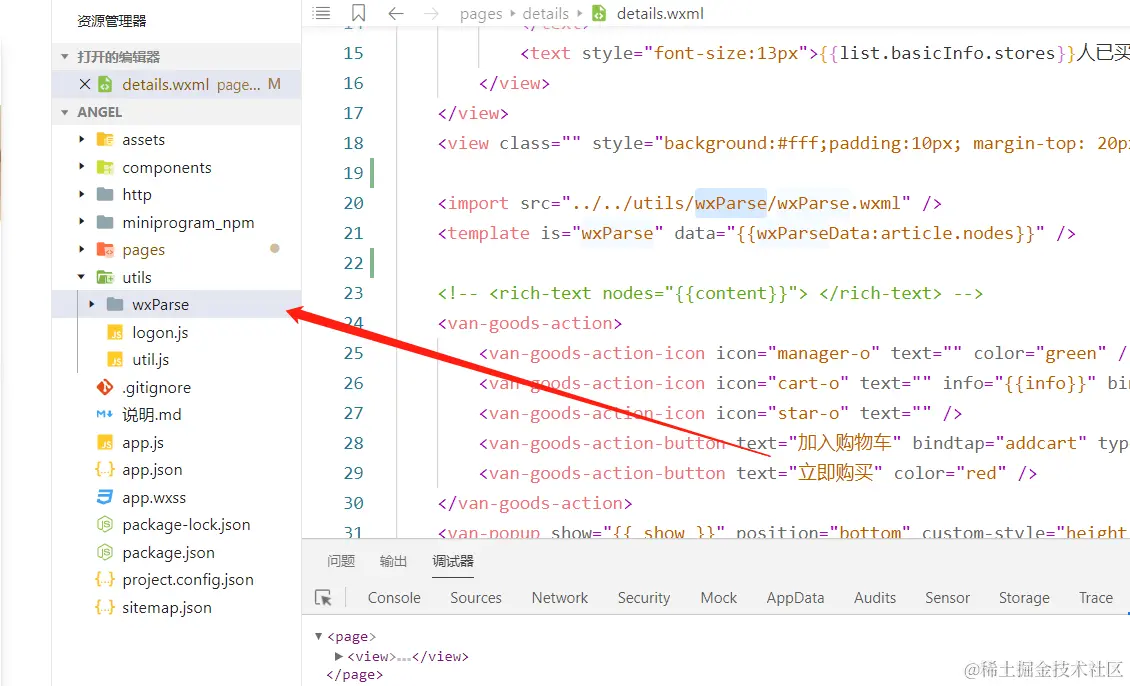Click the components folder icon
Viewport: 1130px width, 686px height.
(x=105, y=167)
